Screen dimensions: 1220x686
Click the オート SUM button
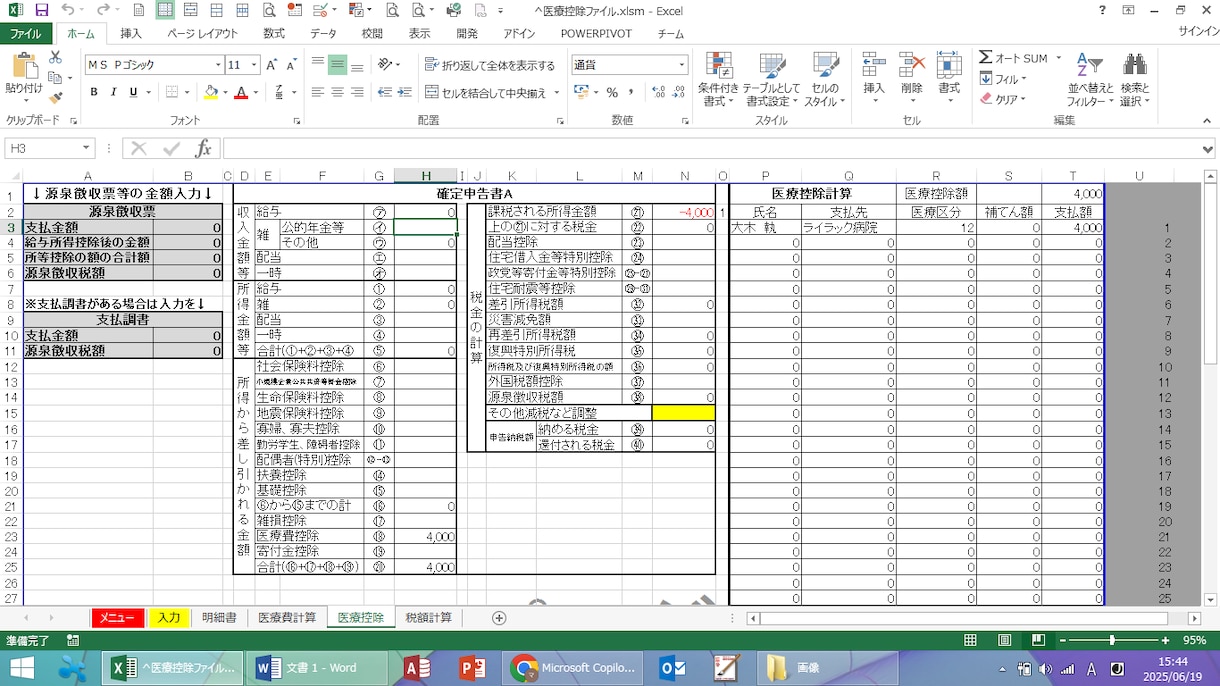click(1014, 58)
